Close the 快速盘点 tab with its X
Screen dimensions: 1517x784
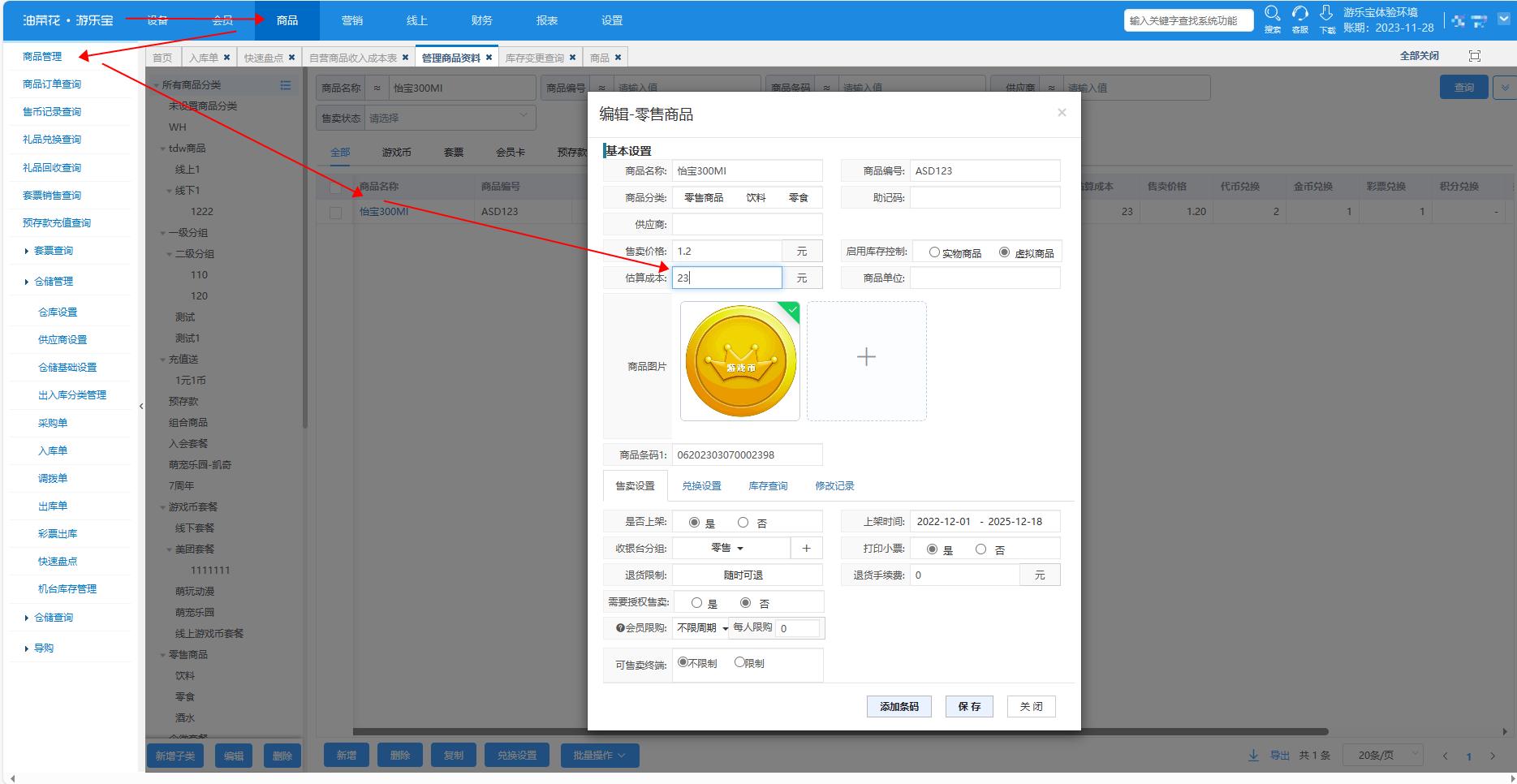tap(291, 58)
